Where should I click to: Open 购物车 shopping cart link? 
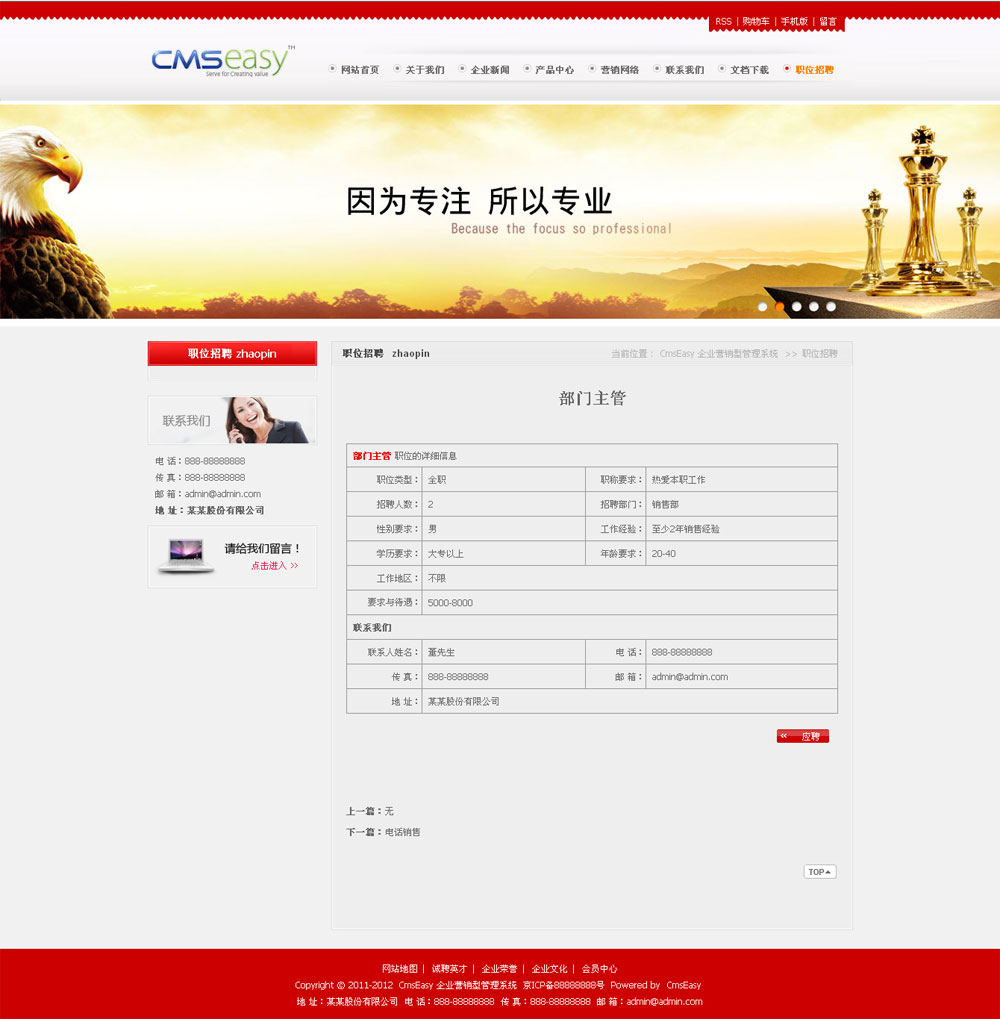[x=756, y=21]
